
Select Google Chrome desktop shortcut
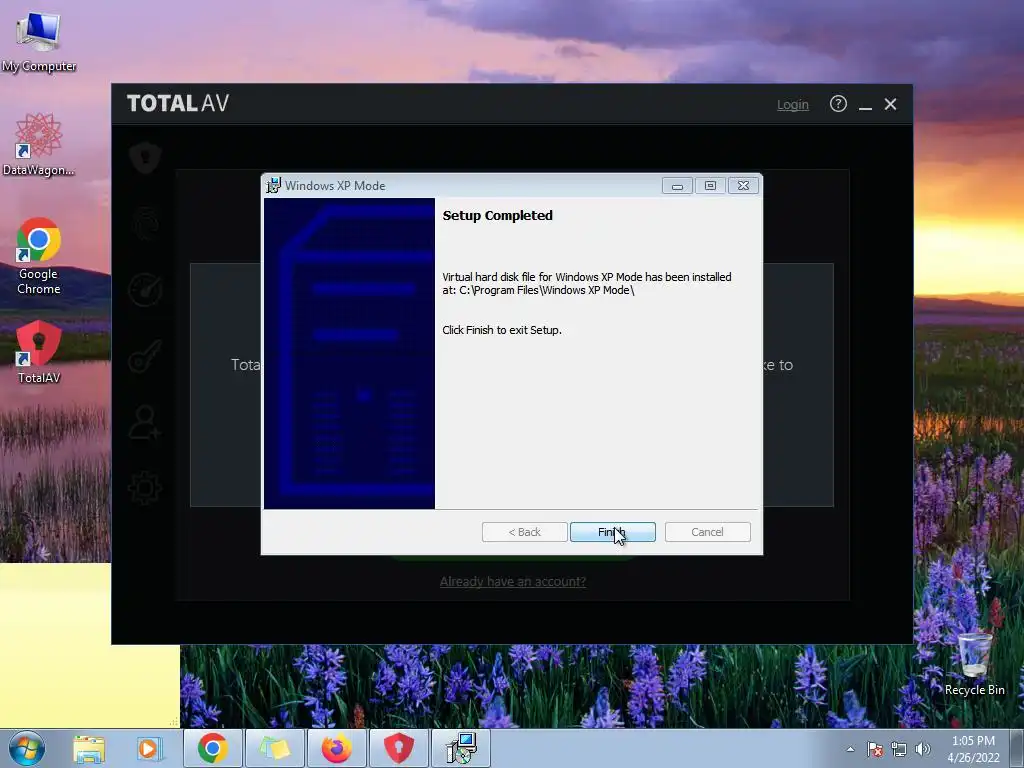tap(39, 256)
